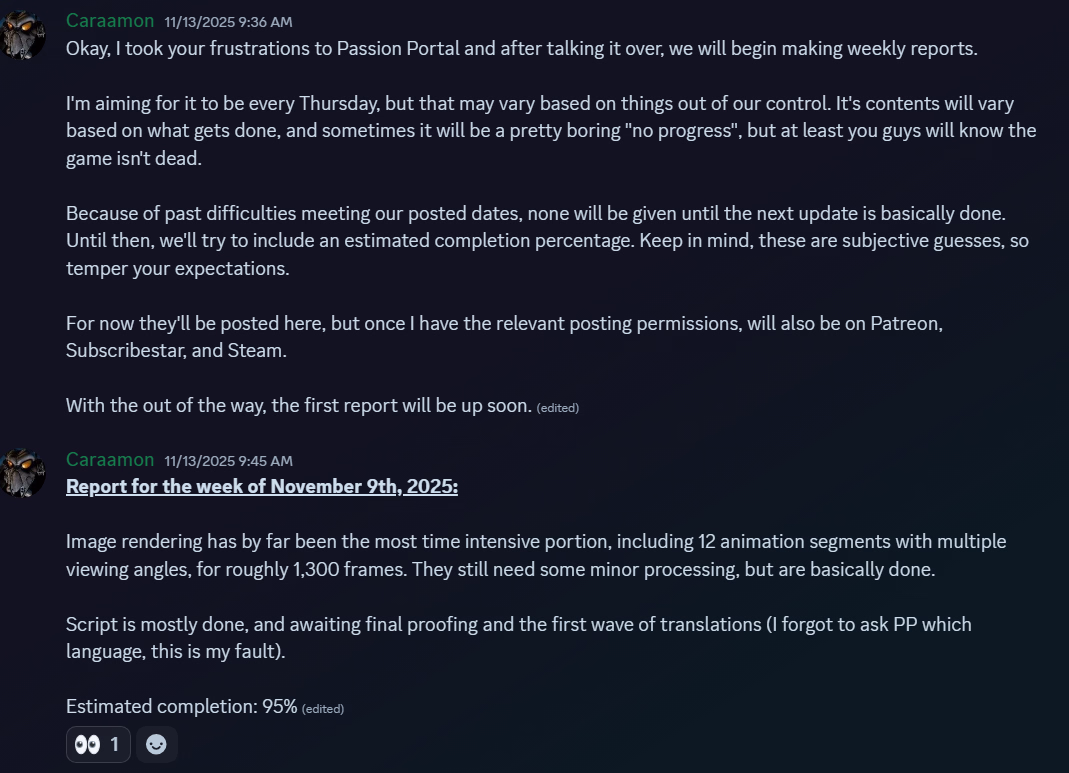Click the line "With the out of the way"

click(298, 405)
